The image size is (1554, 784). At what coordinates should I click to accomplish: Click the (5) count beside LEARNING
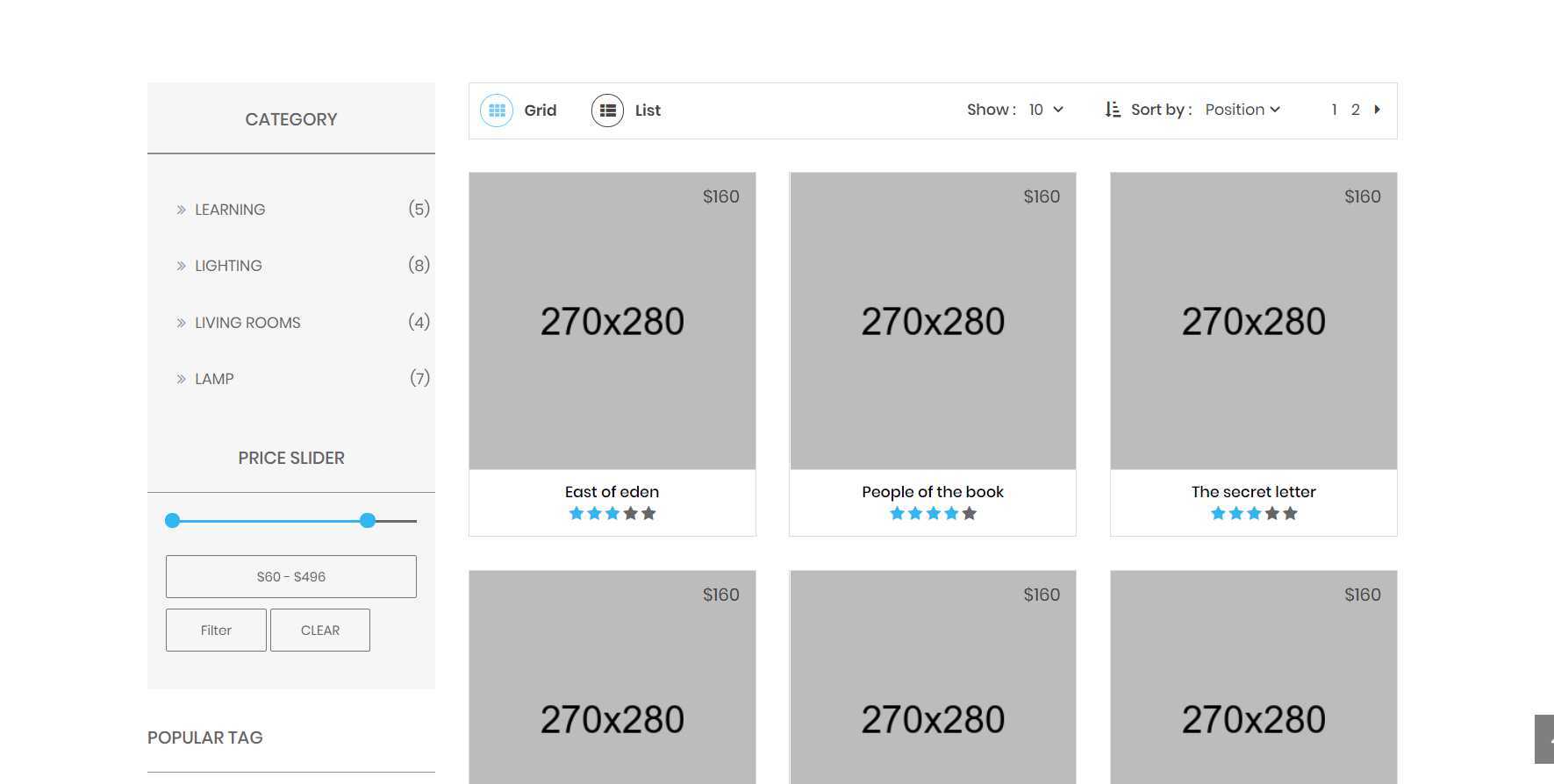tap(419, 209)
